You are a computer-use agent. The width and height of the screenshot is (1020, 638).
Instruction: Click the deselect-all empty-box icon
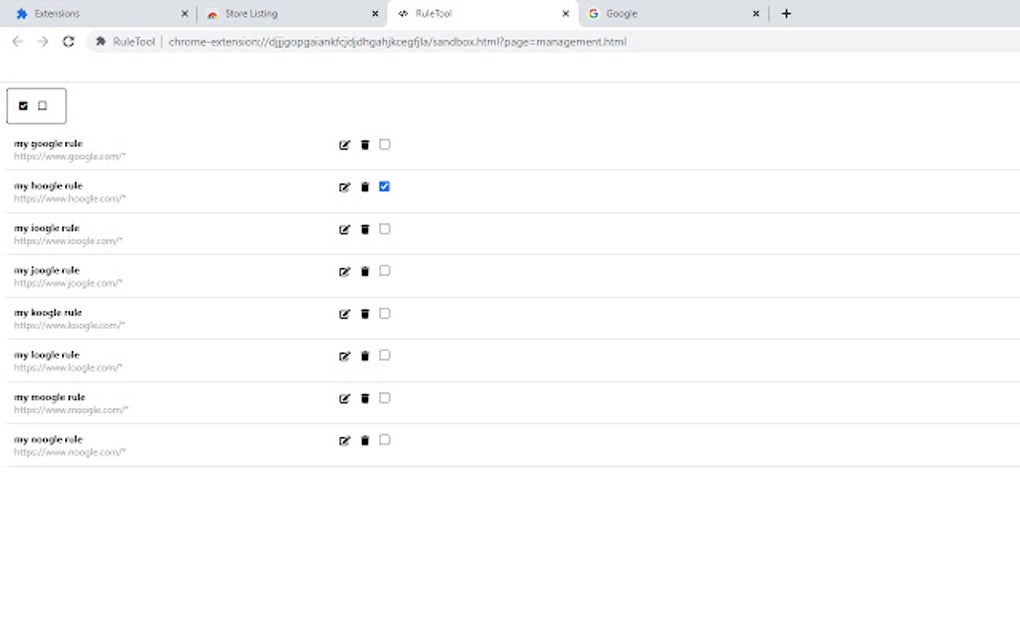[42, 105]
